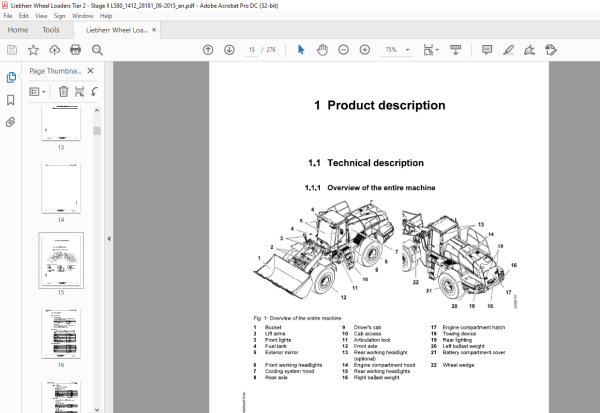Close the Page Thumbnails panel
The height and width of the screenshot is (413, 600).
click(90, 71)
